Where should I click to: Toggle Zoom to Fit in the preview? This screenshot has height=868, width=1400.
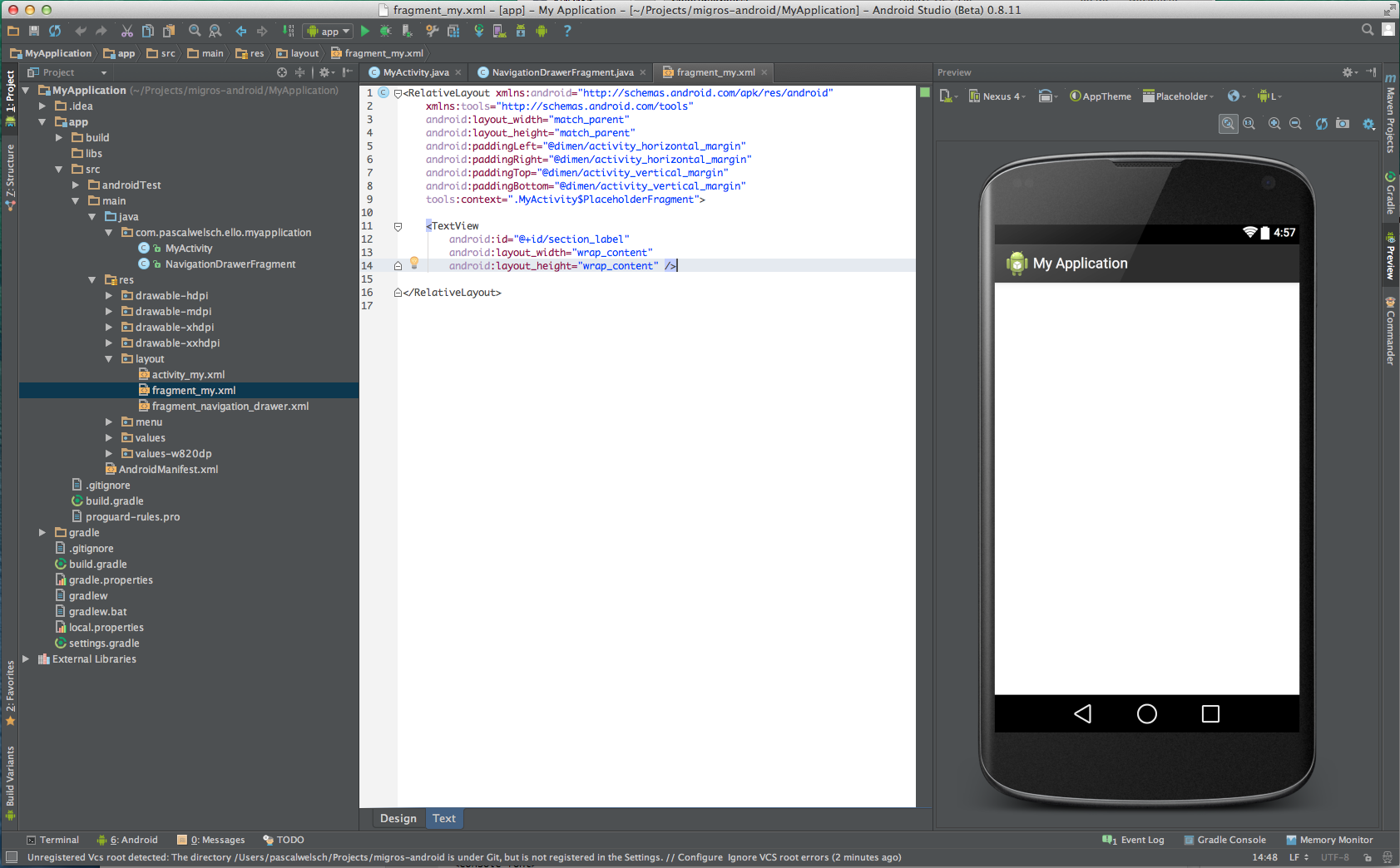[1229, 124]
